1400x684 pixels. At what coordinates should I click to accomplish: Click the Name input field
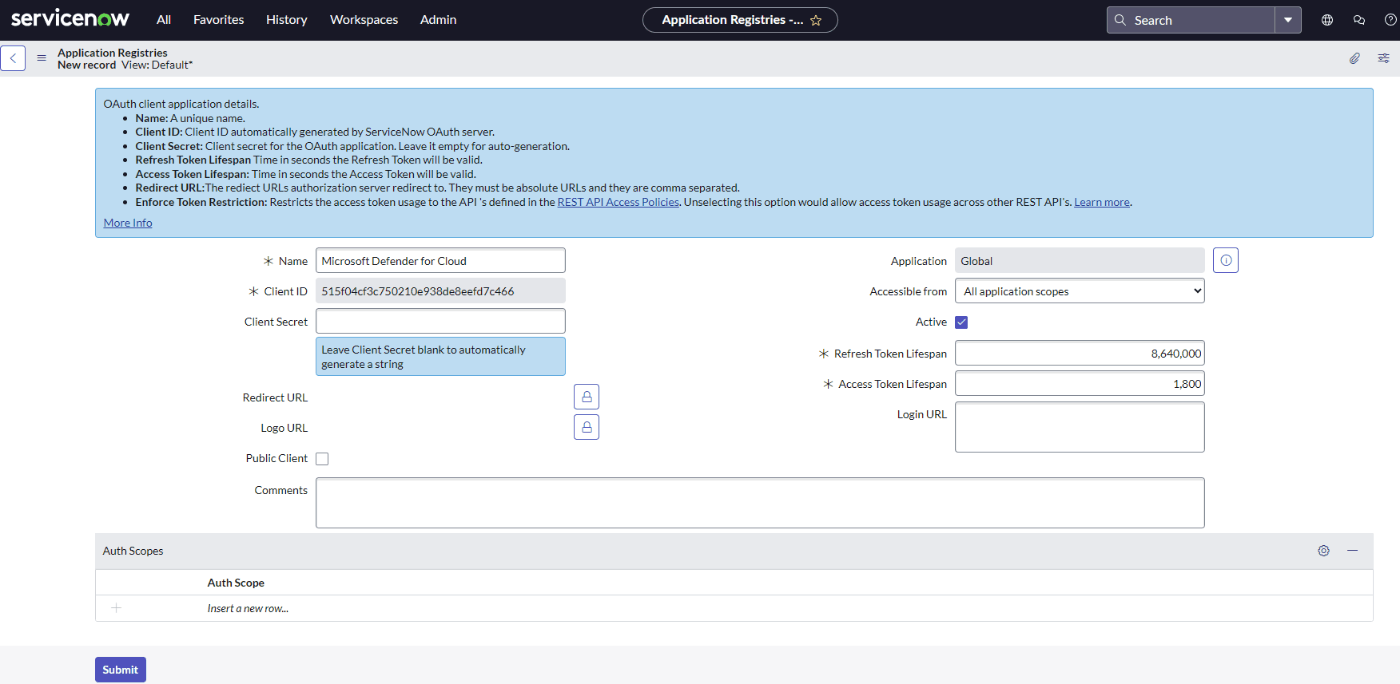[x=441, y=261]
